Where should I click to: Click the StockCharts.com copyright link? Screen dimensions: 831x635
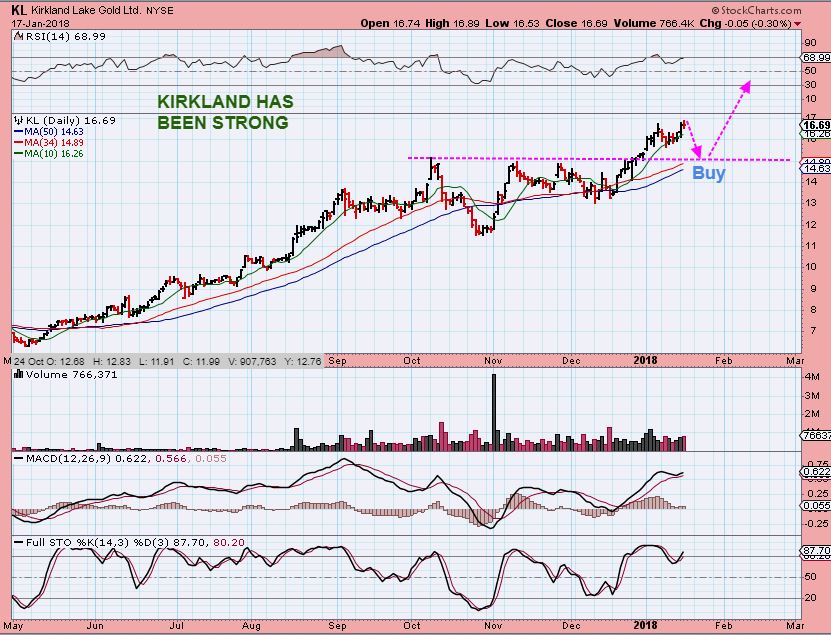(757, 10)
